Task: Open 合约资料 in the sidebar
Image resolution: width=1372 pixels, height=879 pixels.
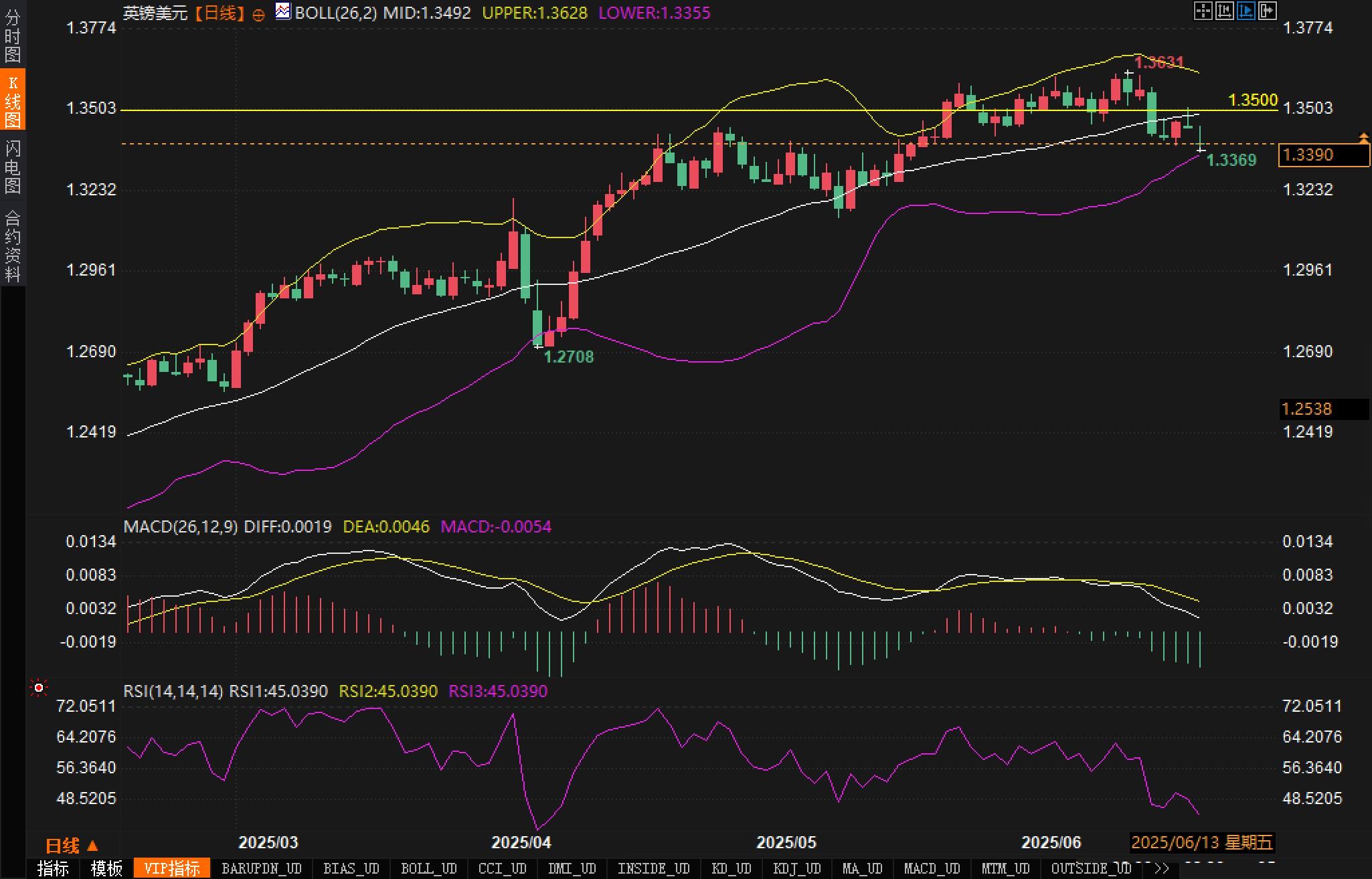Action: [x=13, y=246]
